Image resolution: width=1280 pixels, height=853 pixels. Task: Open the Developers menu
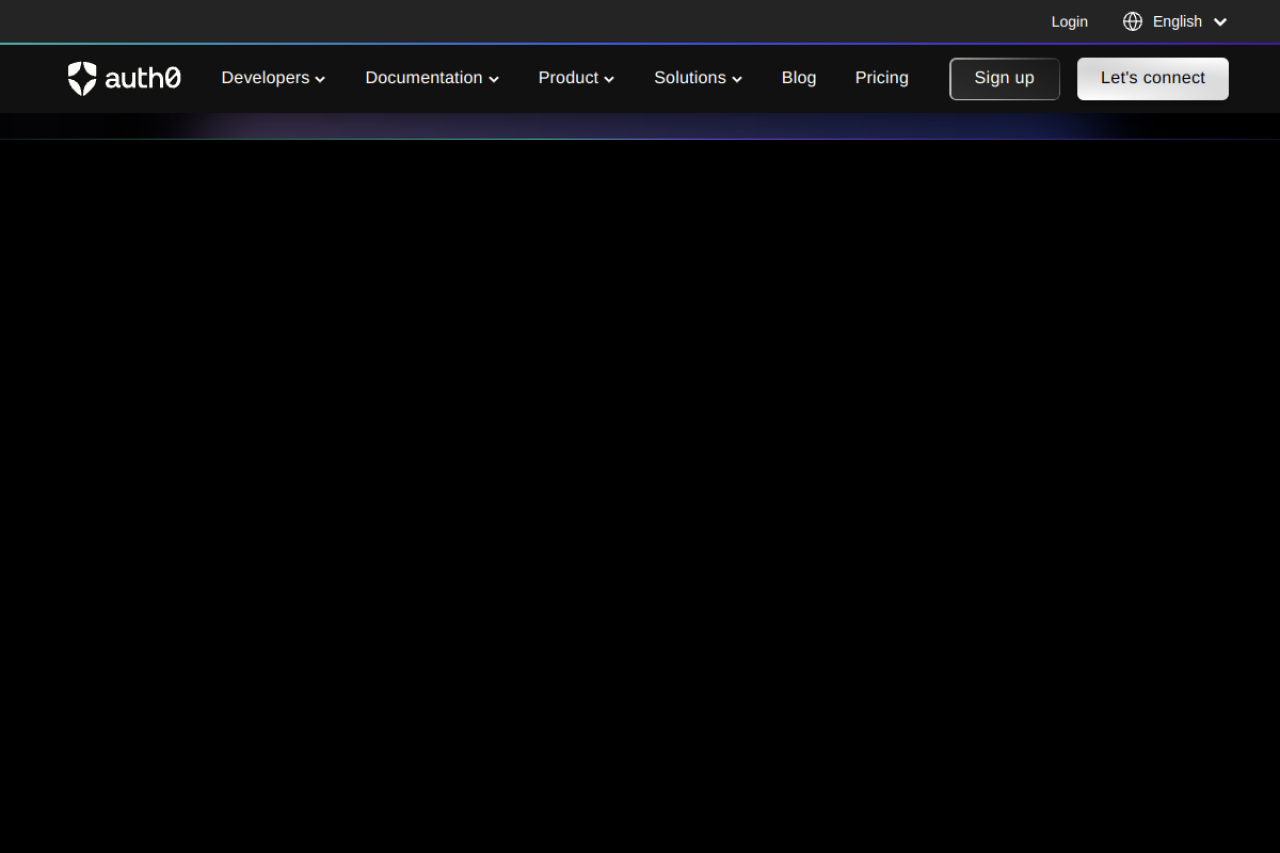click(x=265, y=78)
